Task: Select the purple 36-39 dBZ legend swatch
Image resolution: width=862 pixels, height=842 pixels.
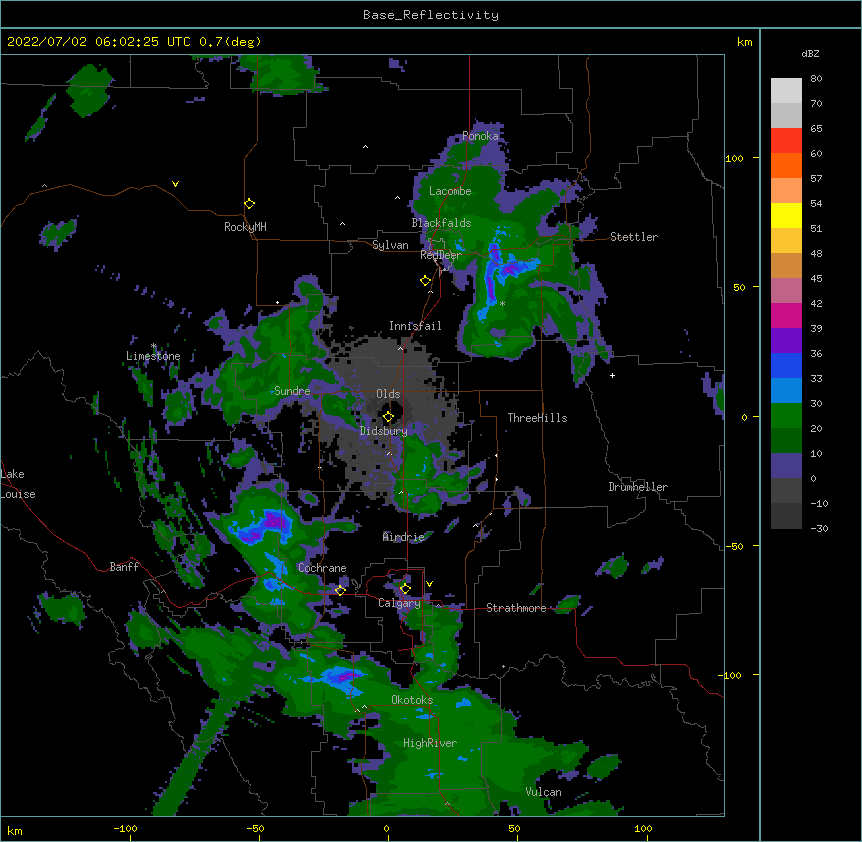Action: [x=786, y=341]
